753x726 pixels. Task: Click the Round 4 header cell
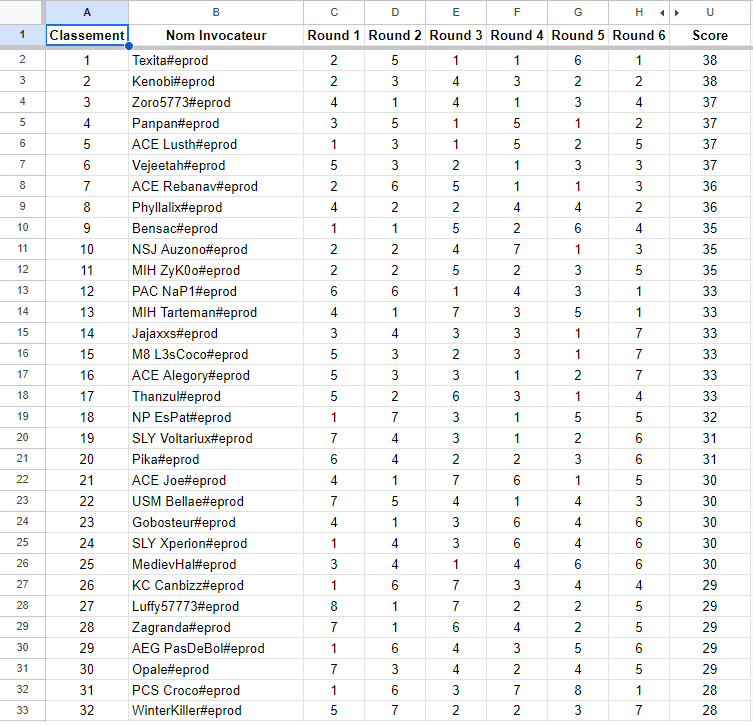click(517, 36)
